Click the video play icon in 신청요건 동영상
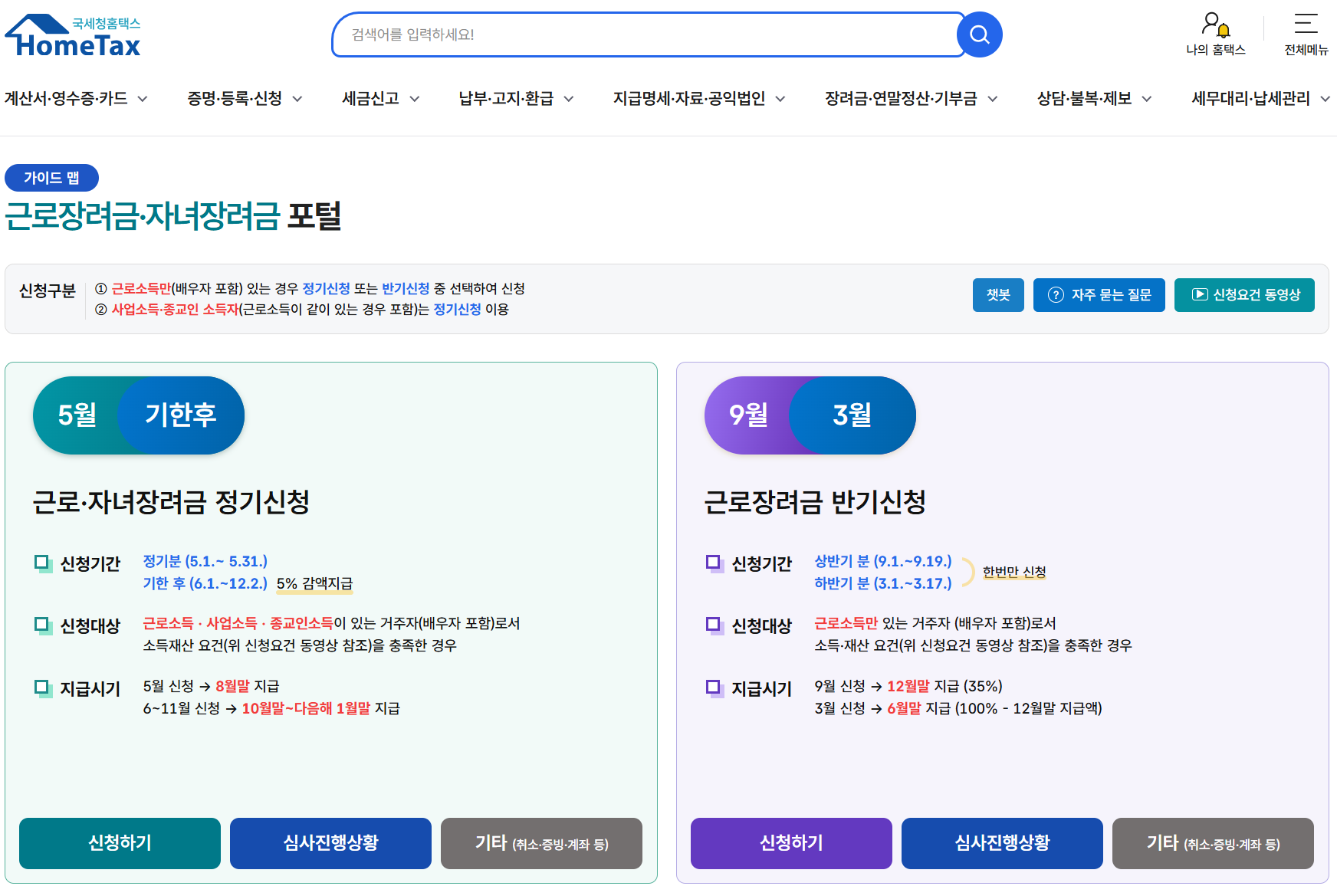 (x=1200, y=294)
